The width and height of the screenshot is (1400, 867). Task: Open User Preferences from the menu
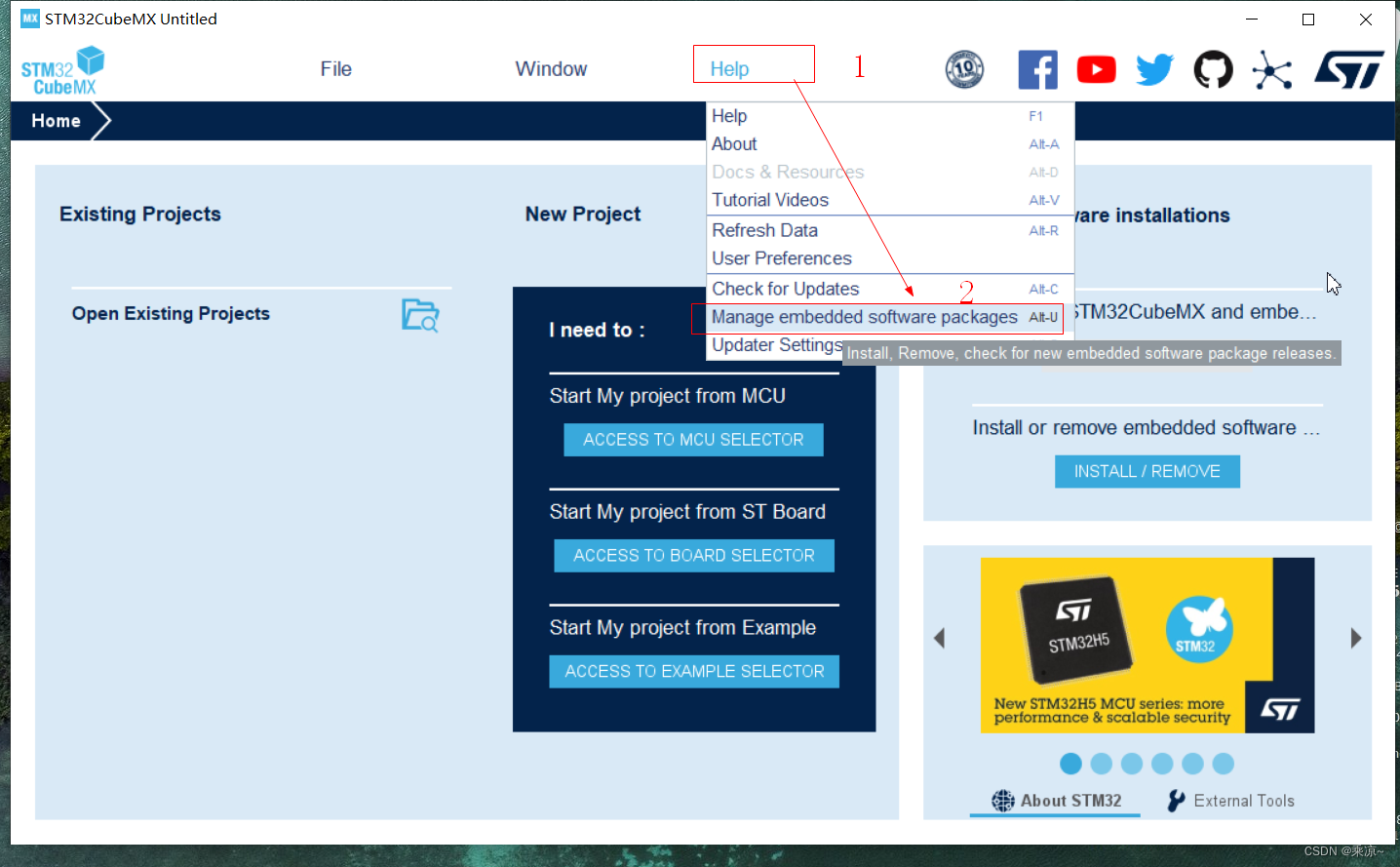890,258
